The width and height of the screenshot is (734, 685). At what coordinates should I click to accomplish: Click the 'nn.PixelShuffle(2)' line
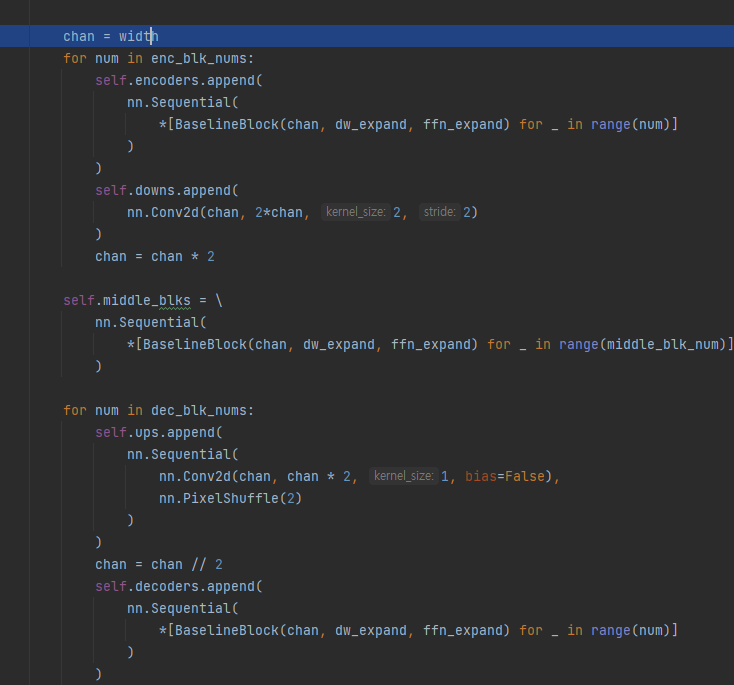pos(230,499)
